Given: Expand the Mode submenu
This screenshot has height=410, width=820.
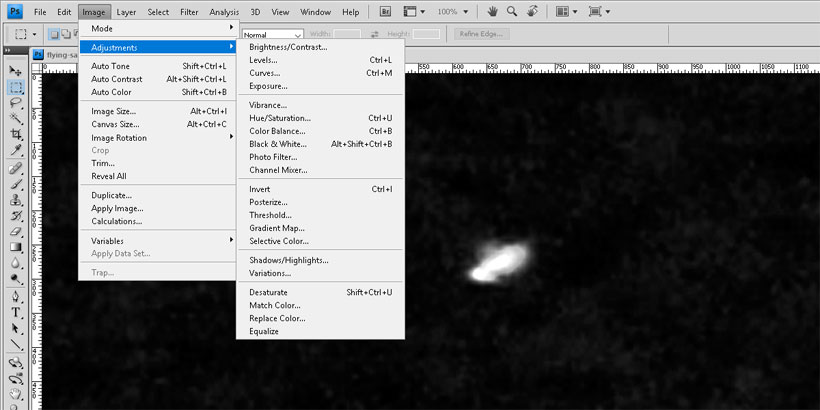Looking at the screenshot, I should pyautogui.click(x=159, y=28).
